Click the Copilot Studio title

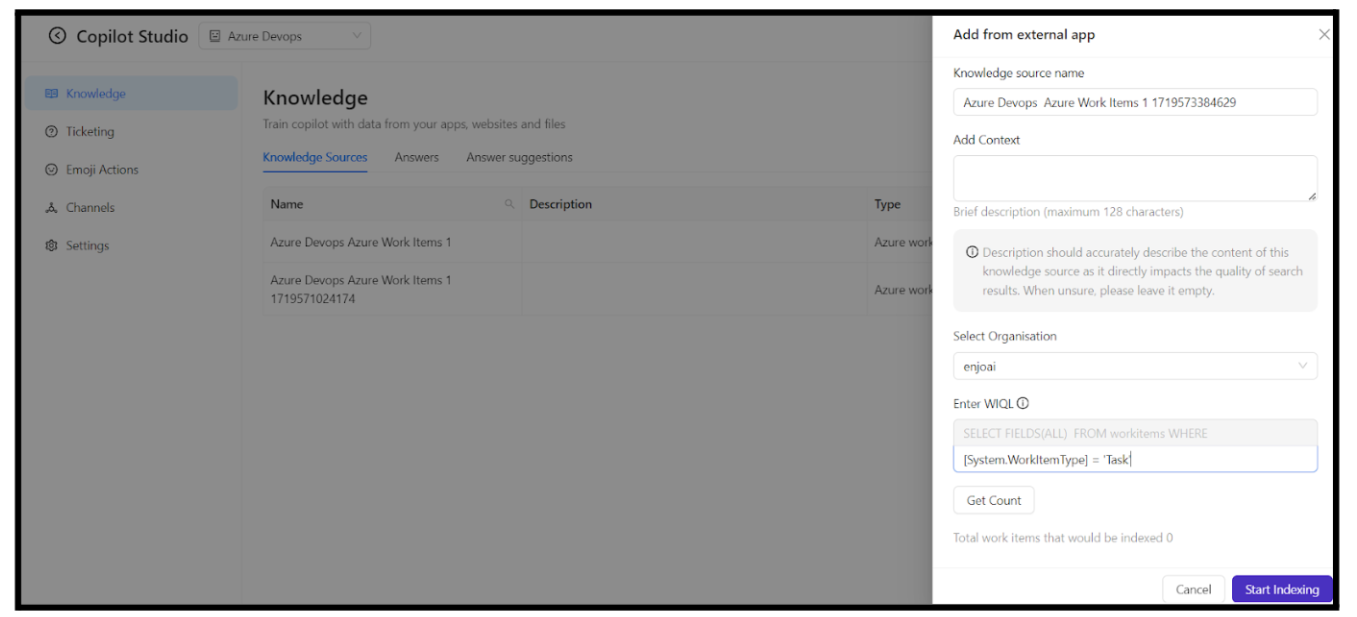click(x=132, y=36)
